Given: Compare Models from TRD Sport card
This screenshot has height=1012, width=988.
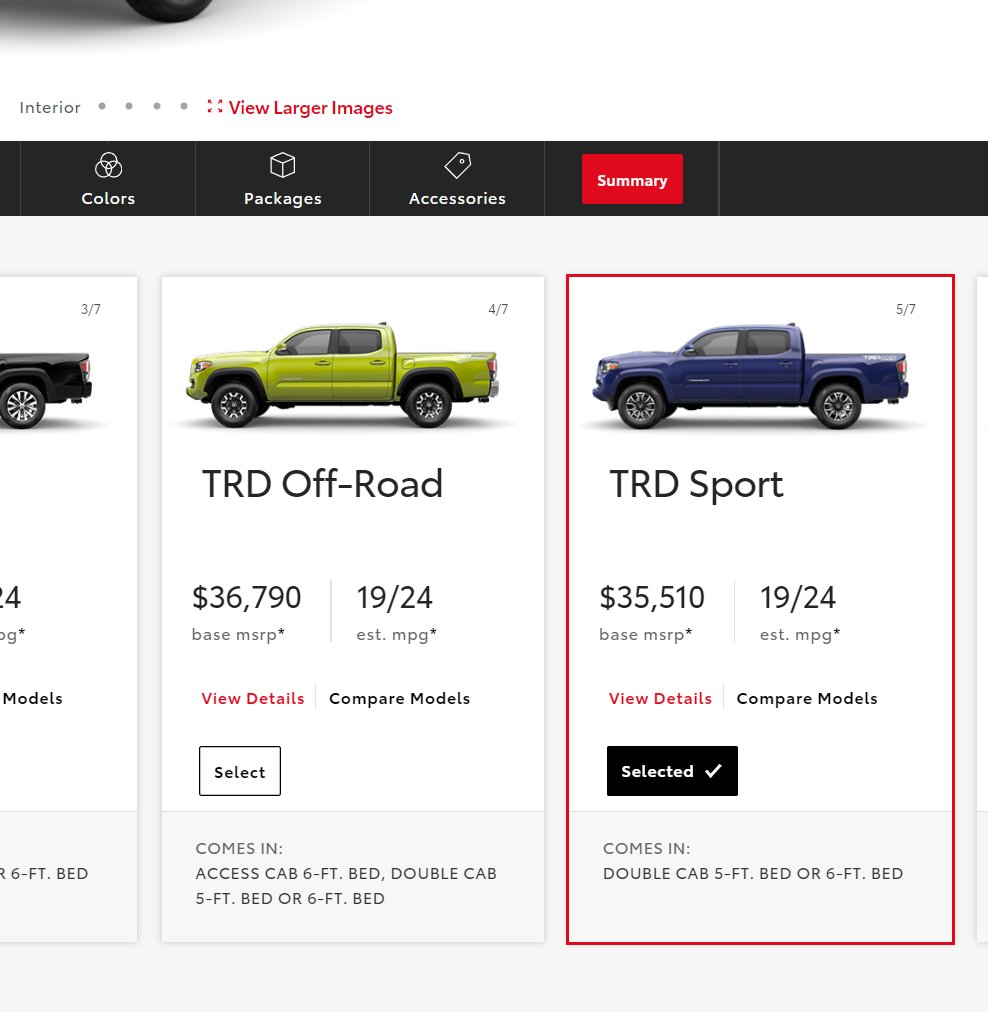Looking at the screenshot, I should [x=807, y=698].
